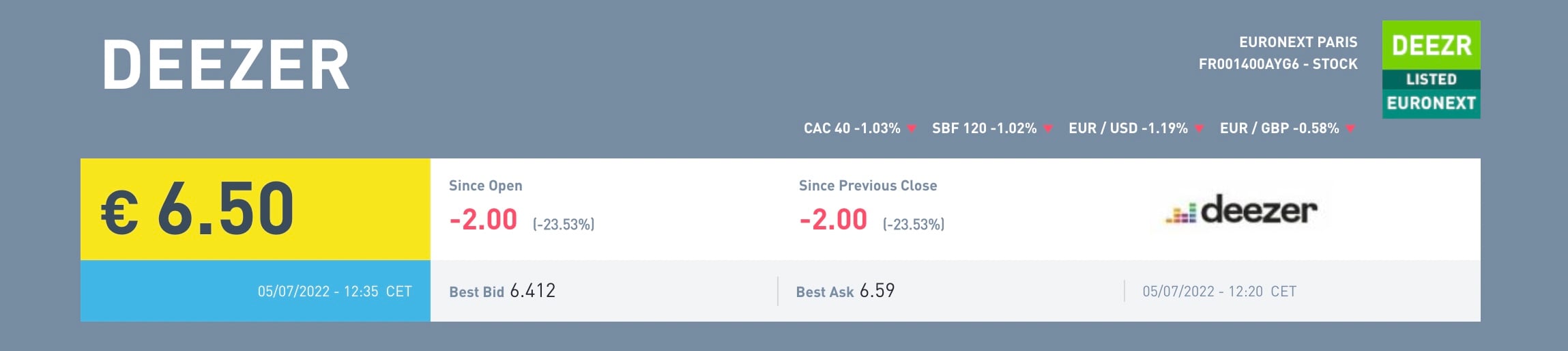Click the DEEZER page title

[x=225, y=66]
